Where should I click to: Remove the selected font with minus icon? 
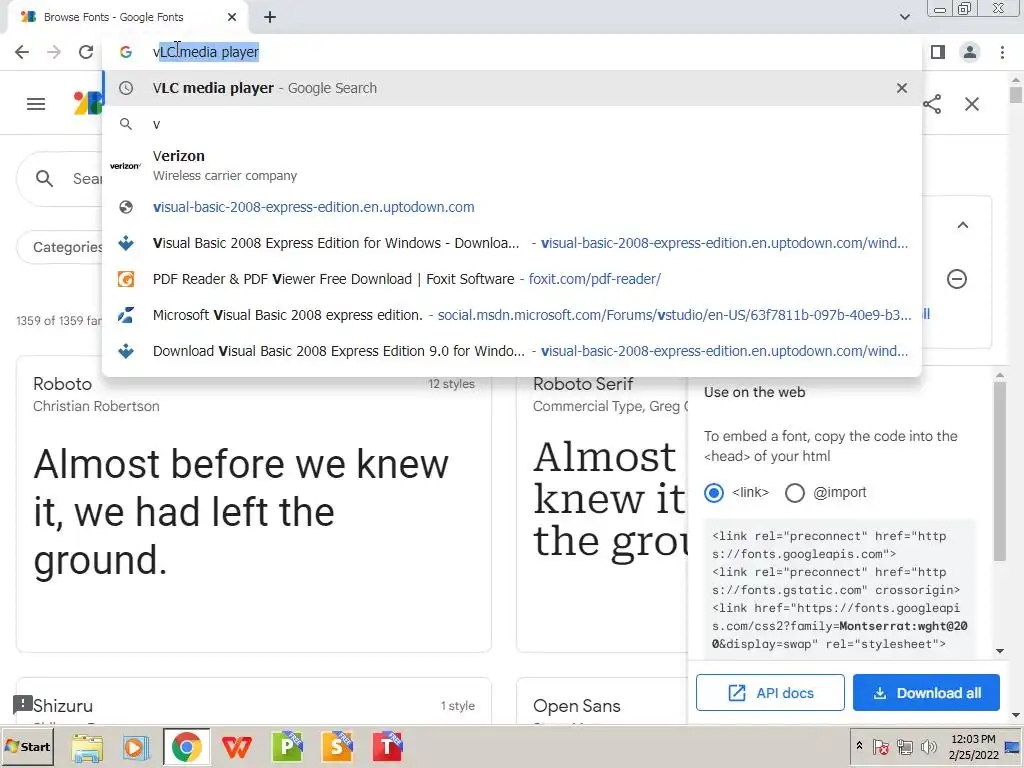tap(957, 279)
